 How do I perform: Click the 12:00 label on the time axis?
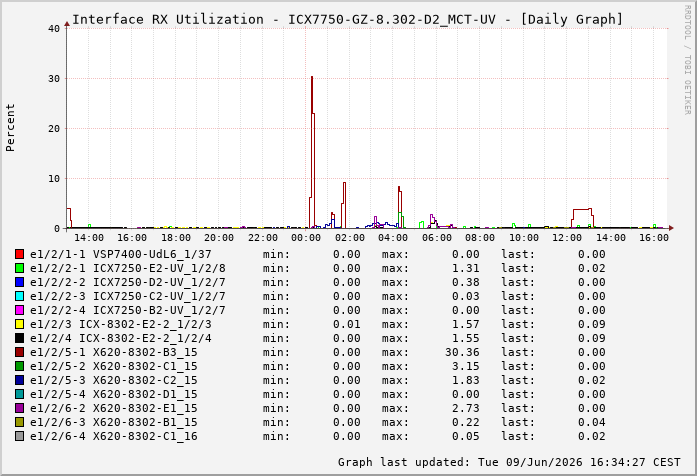567,238
